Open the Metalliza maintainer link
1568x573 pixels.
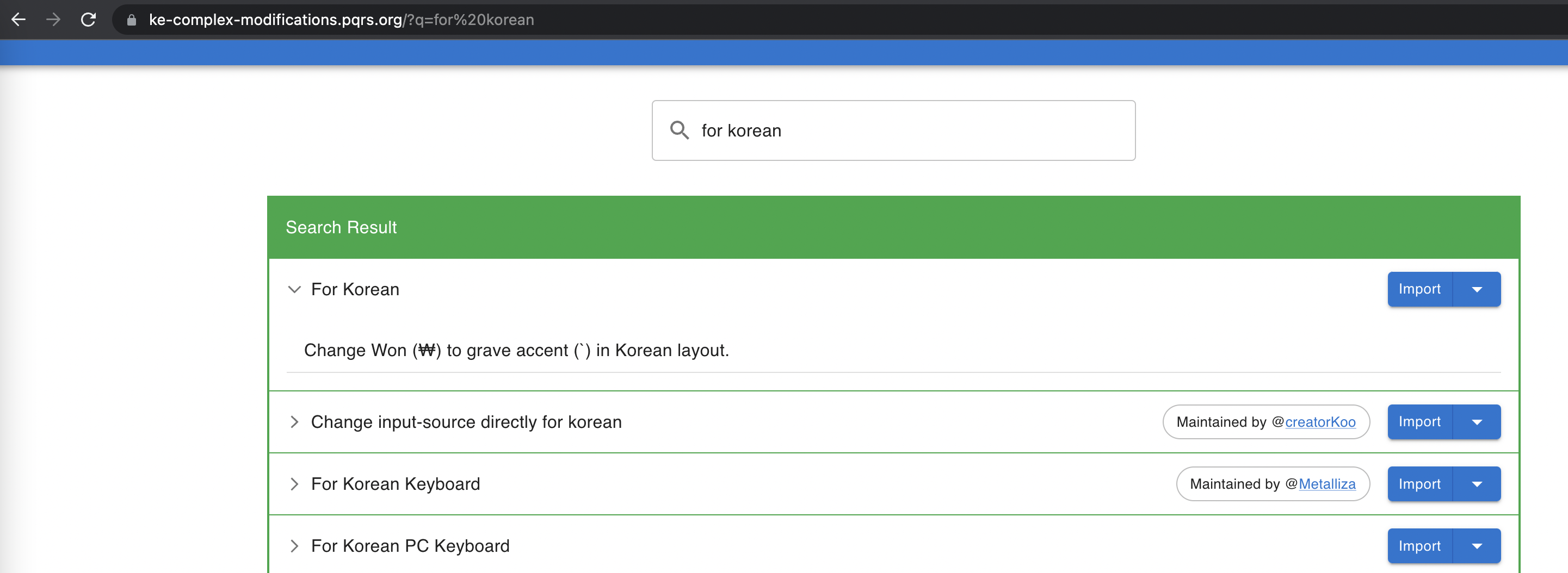1327,484
